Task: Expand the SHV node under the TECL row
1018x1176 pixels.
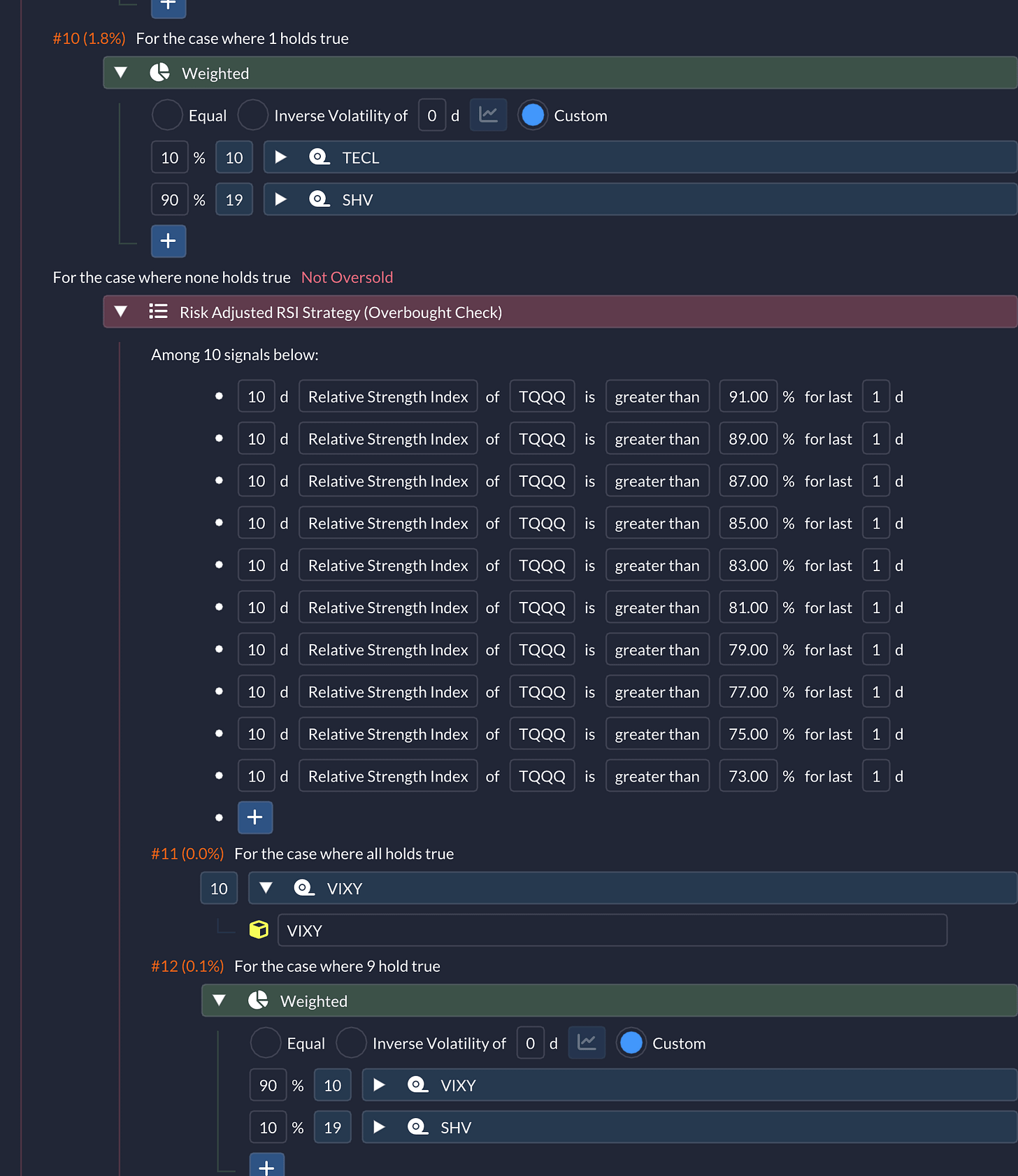Action: click(281, 199)
